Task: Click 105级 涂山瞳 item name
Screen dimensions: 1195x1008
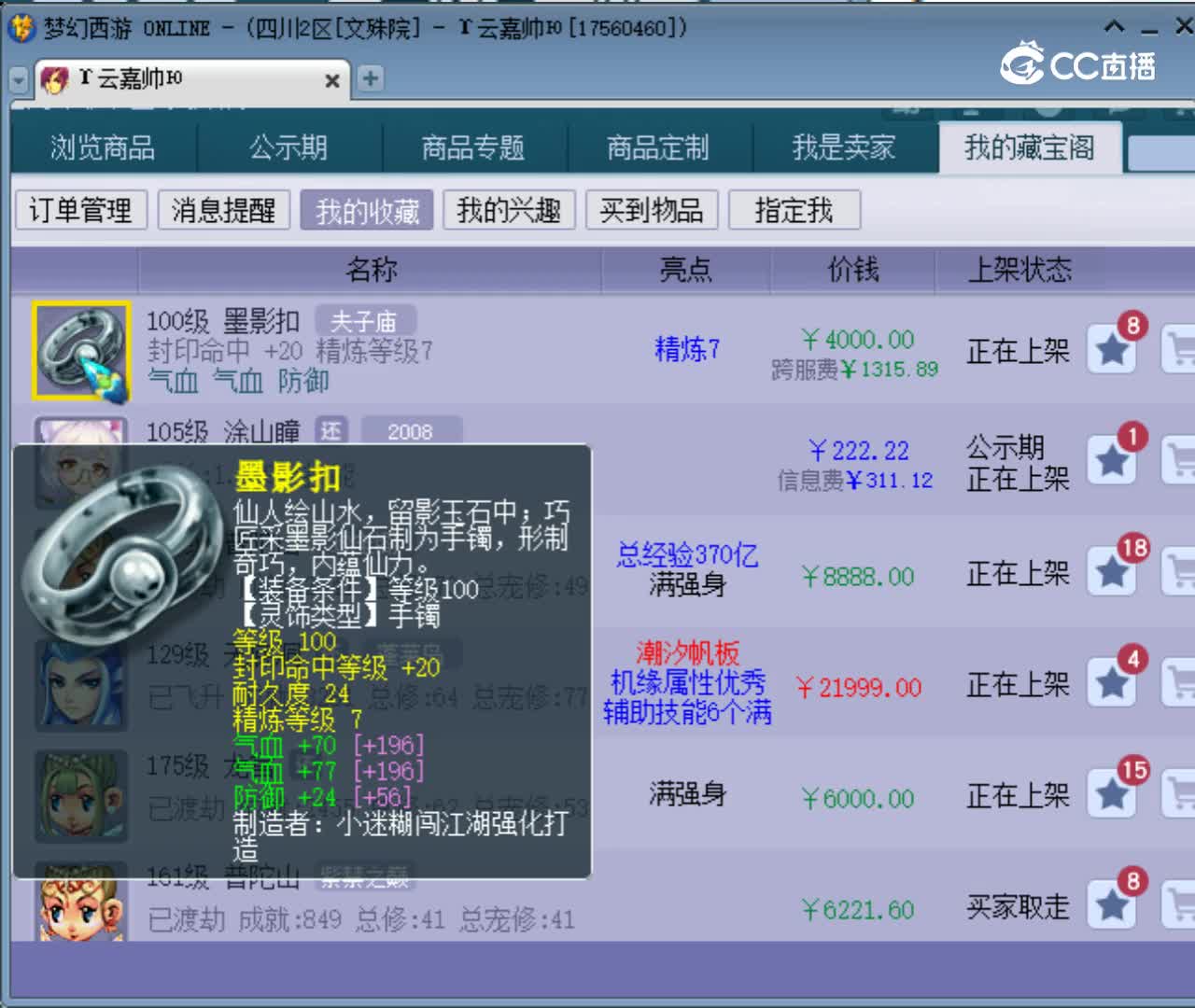Action: click(223, 432)
